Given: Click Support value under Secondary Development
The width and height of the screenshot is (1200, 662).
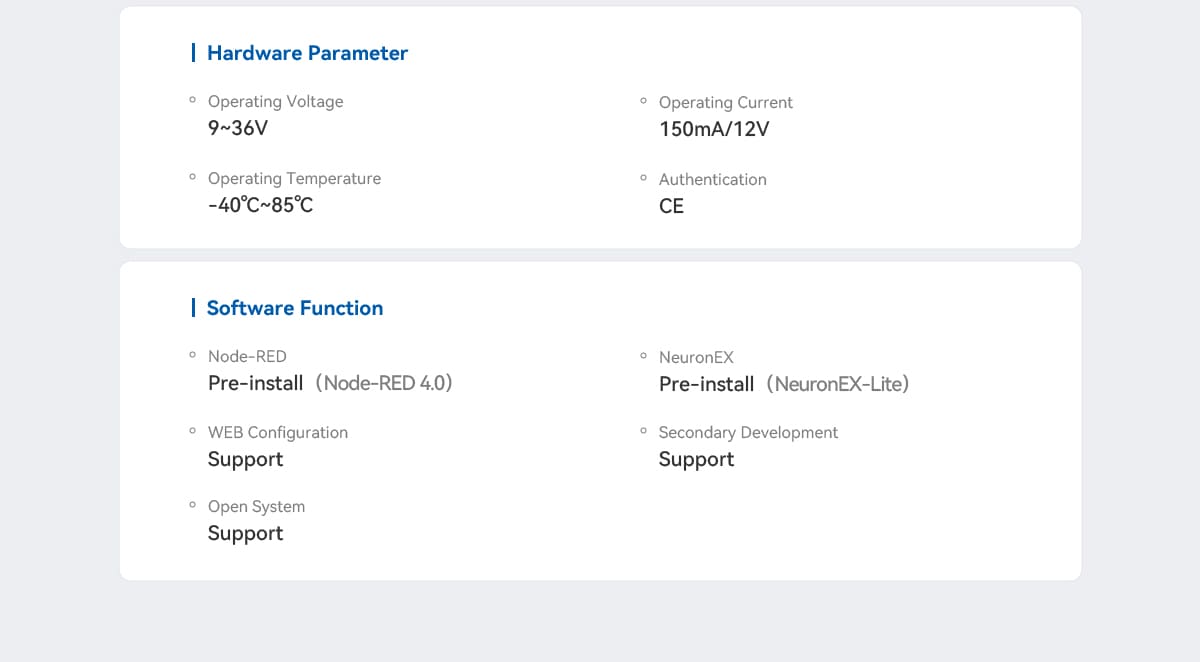Looking at the screenshot, I should coord(696,459).
